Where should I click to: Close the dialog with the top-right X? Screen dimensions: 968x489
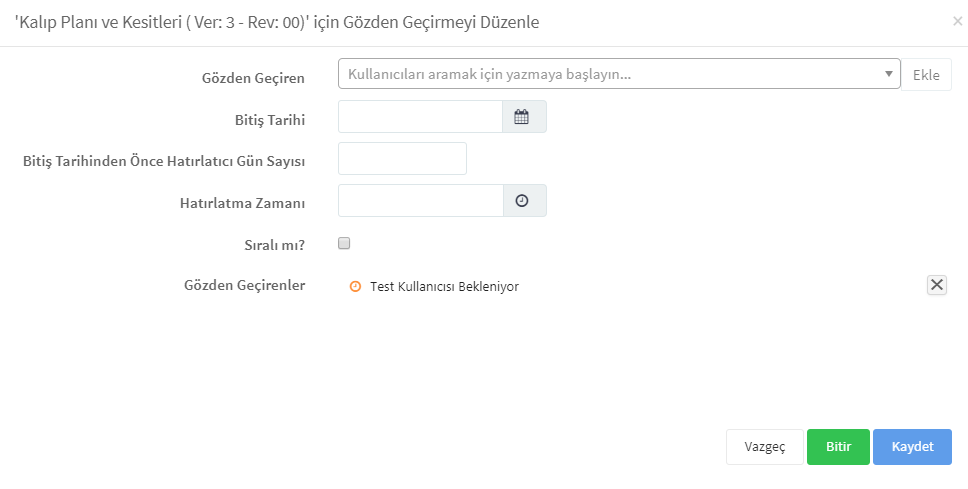(x=958, y=22)
